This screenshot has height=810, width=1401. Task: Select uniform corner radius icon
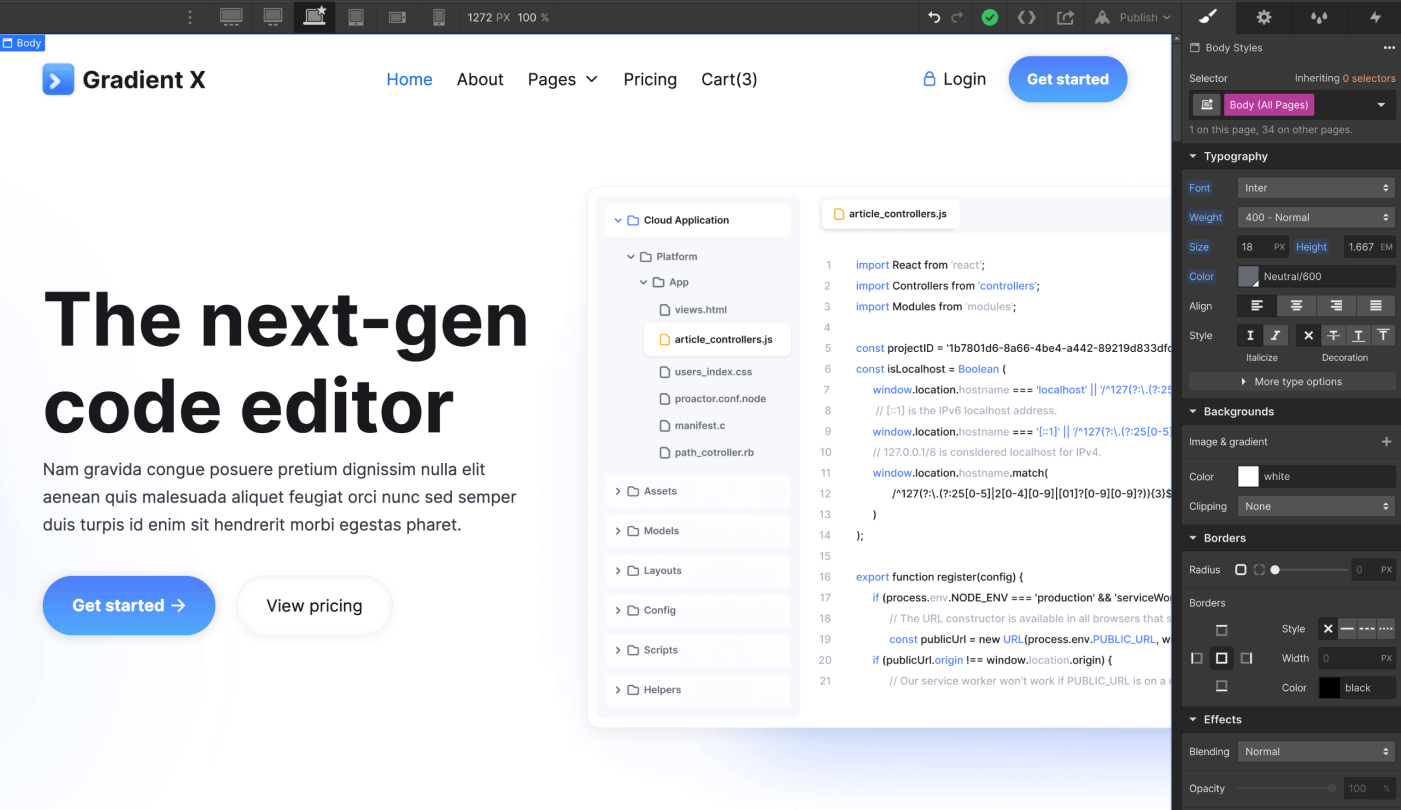(1241, 570)
